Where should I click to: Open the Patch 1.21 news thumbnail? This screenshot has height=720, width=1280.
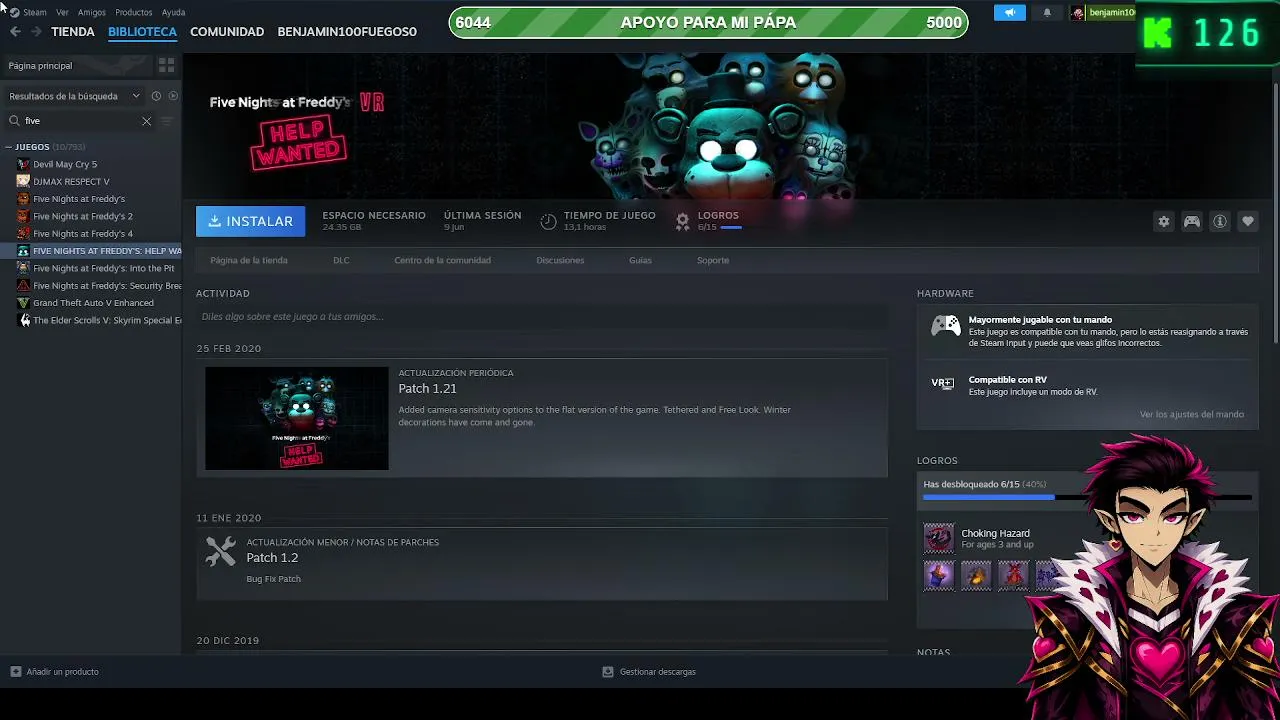coord(297,418)
